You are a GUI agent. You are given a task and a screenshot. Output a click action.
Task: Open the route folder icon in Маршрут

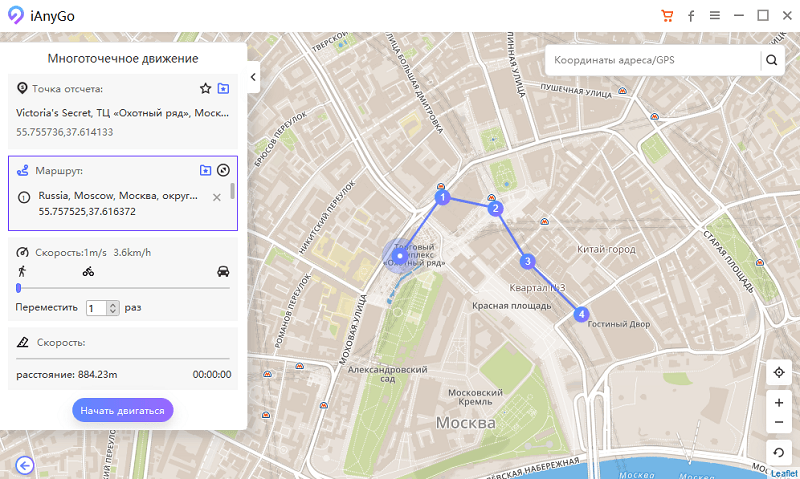(x=205, y=170)
